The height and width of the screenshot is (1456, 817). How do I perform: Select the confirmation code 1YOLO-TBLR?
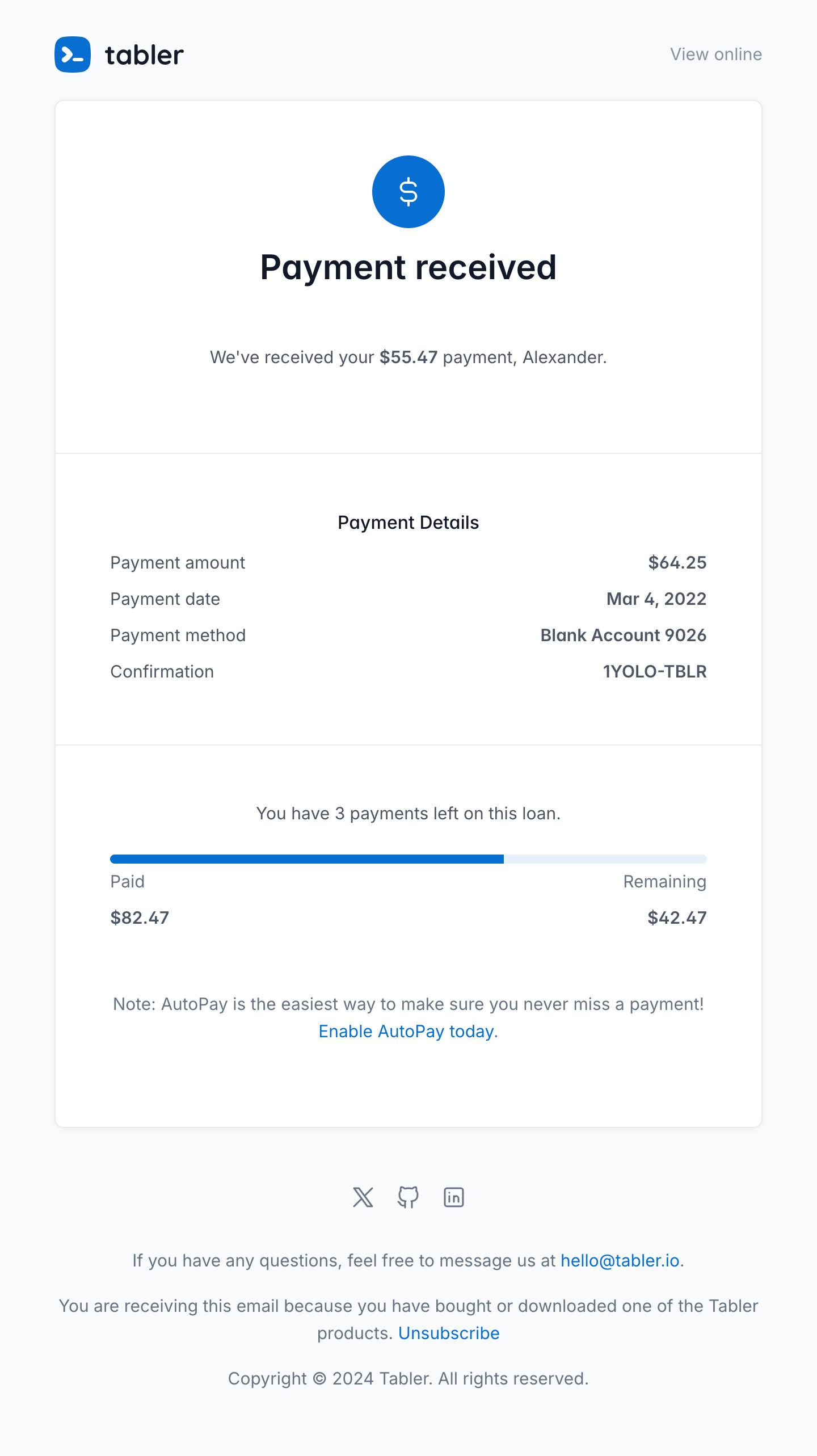point(655,671)
